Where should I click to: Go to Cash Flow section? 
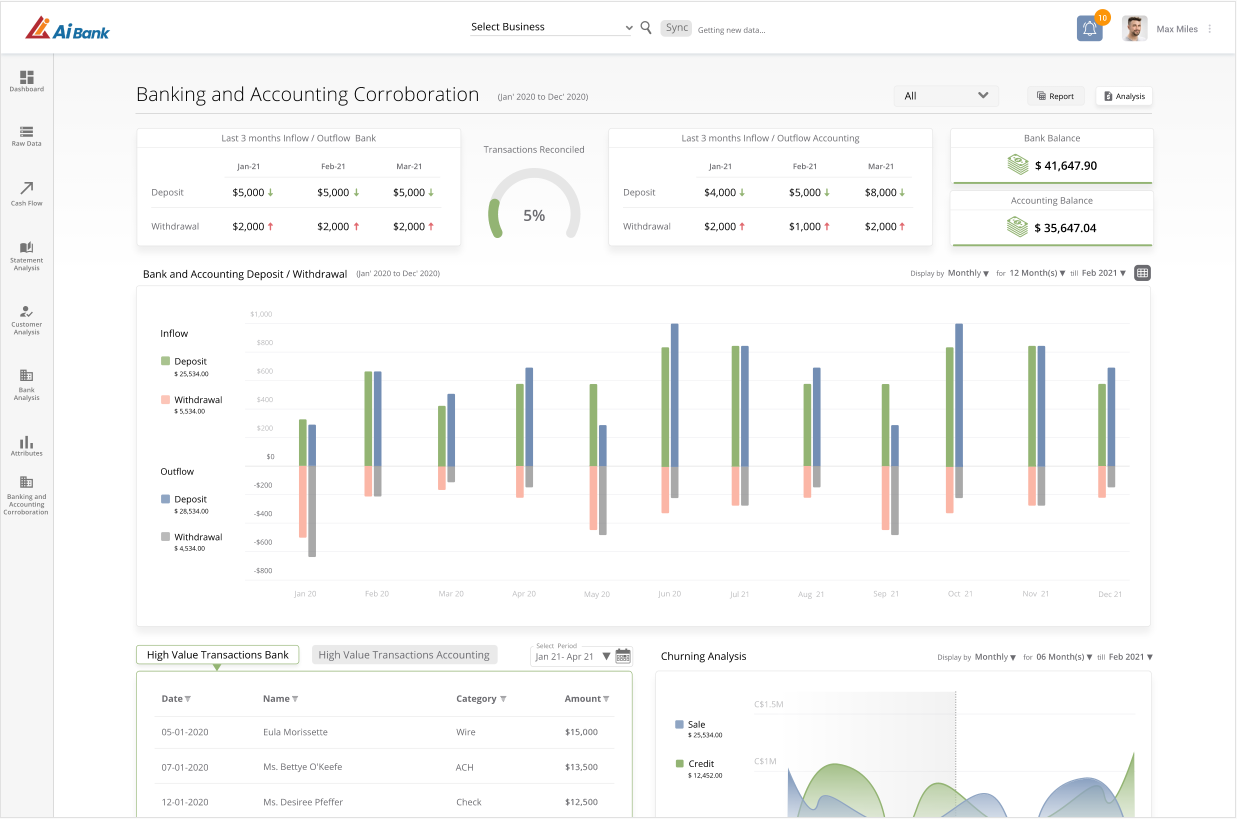(27, 188)
